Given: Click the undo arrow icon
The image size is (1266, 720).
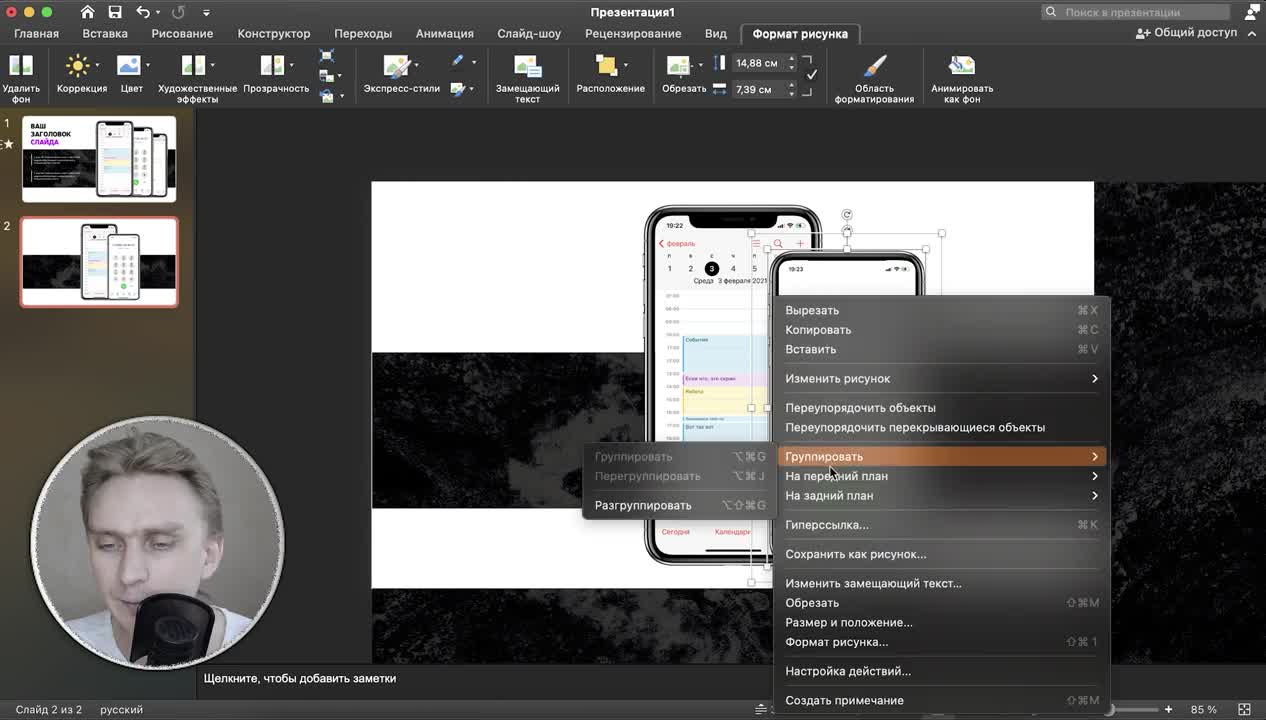Looking at the screenshot, I should tap(143, 12).
